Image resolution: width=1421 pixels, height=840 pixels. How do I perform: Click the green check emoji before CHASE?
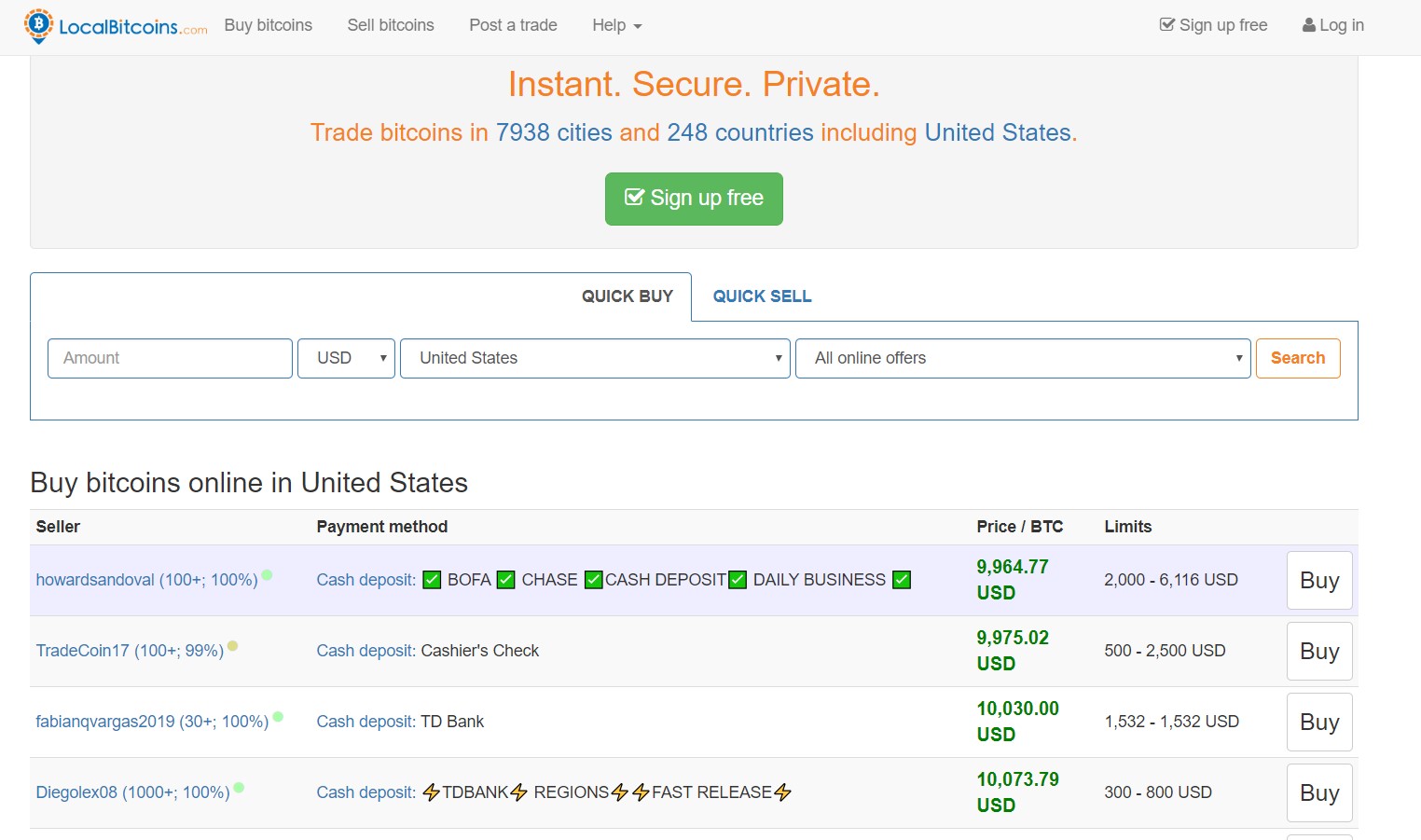pos(505,580)
